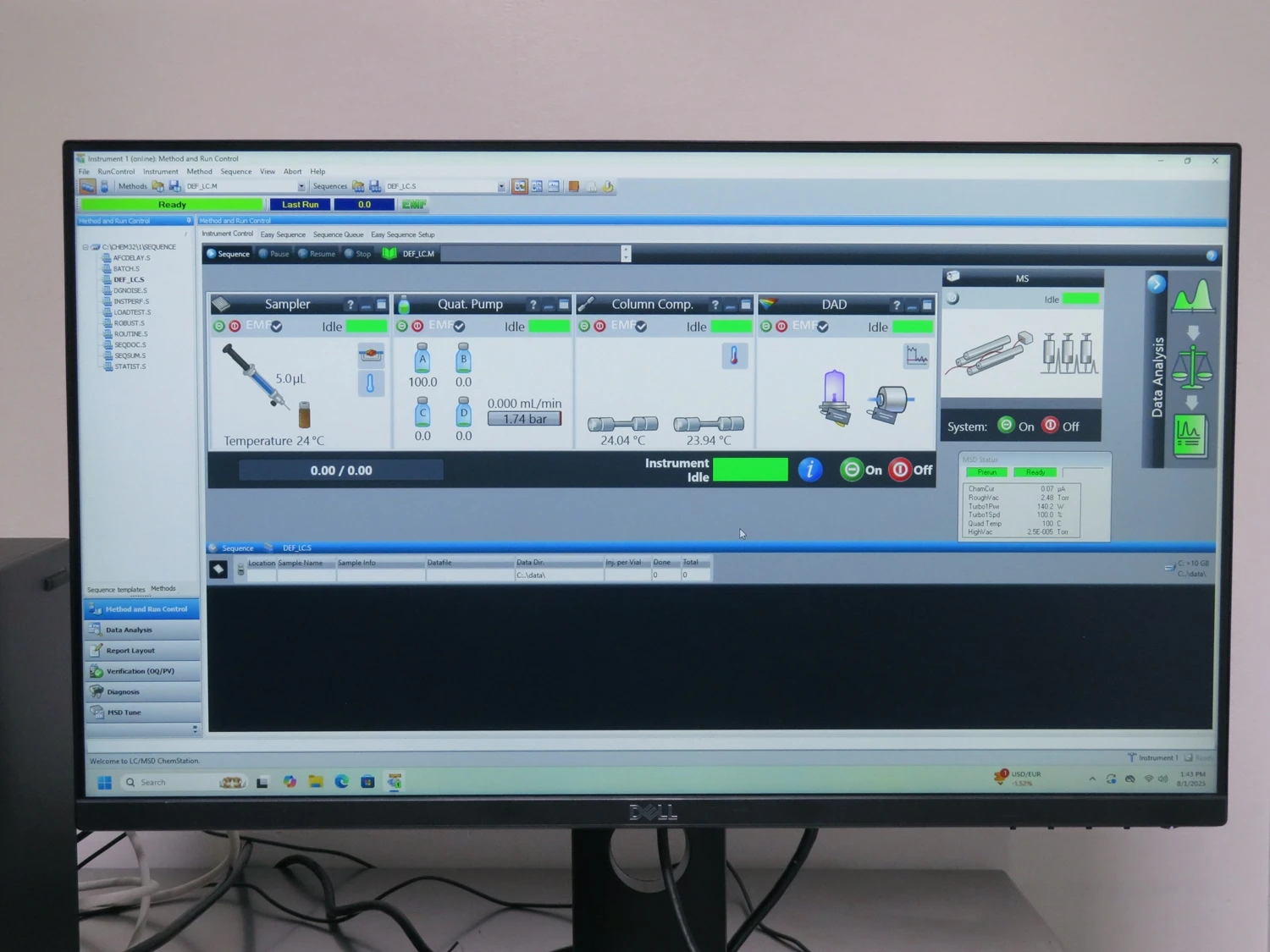Click the UV lamp icon in DAD
This screenshot has height=952, width=1270.
(x=834, y=395)
